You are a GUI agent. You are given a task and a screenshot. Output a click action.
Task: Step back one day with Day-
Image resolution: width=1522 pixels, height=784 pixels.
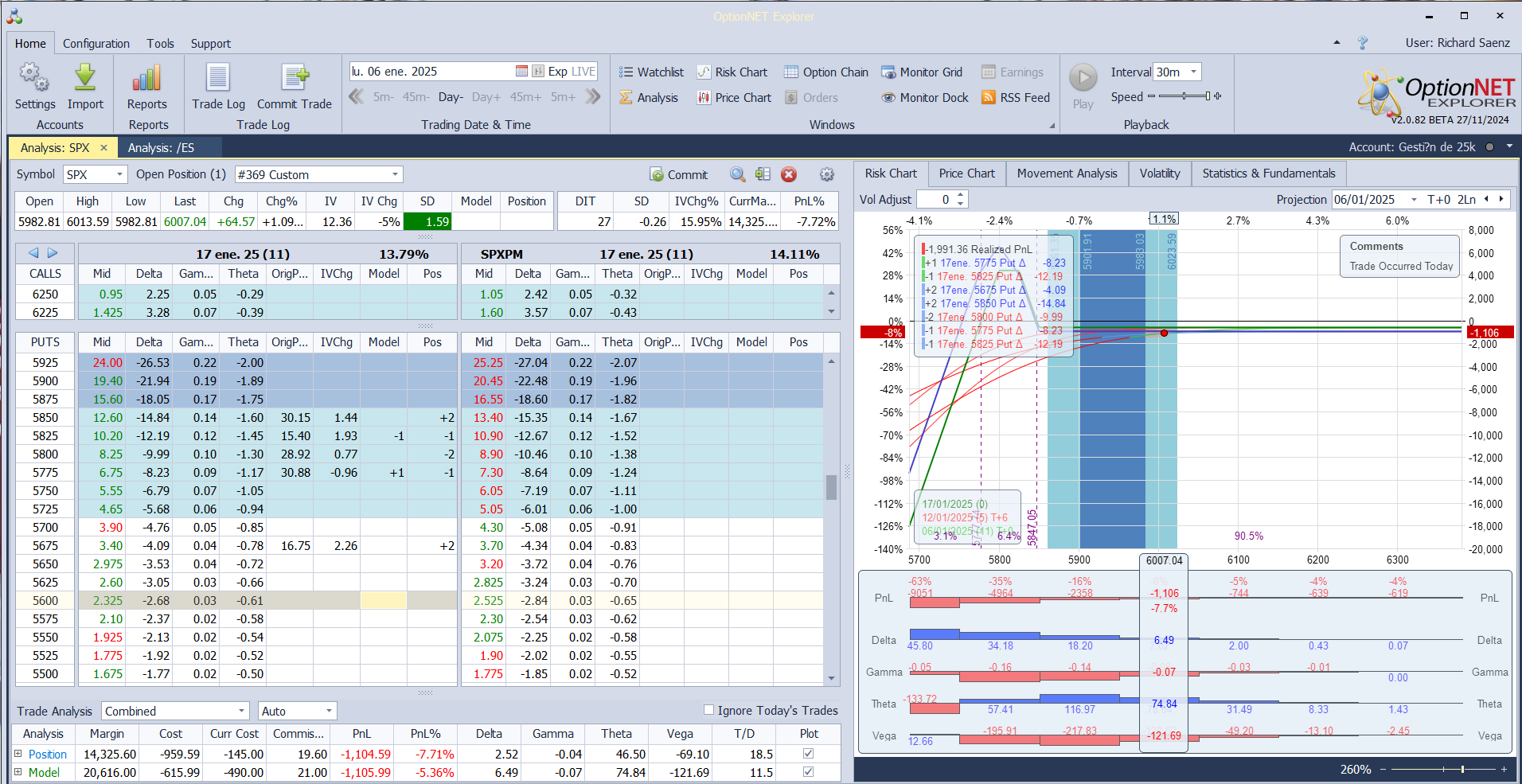click(451, 97)
